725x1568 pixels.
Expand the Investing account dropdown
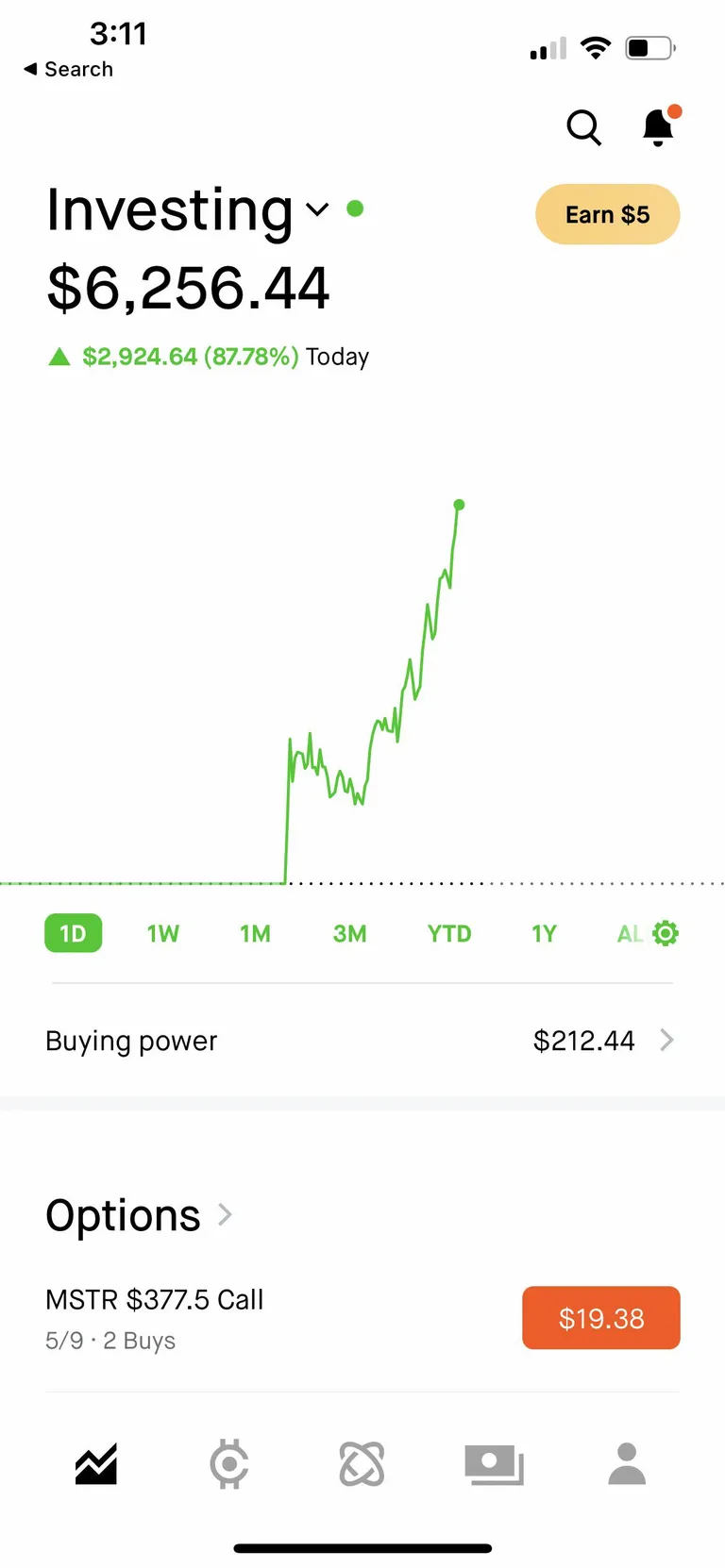(318, 209)
